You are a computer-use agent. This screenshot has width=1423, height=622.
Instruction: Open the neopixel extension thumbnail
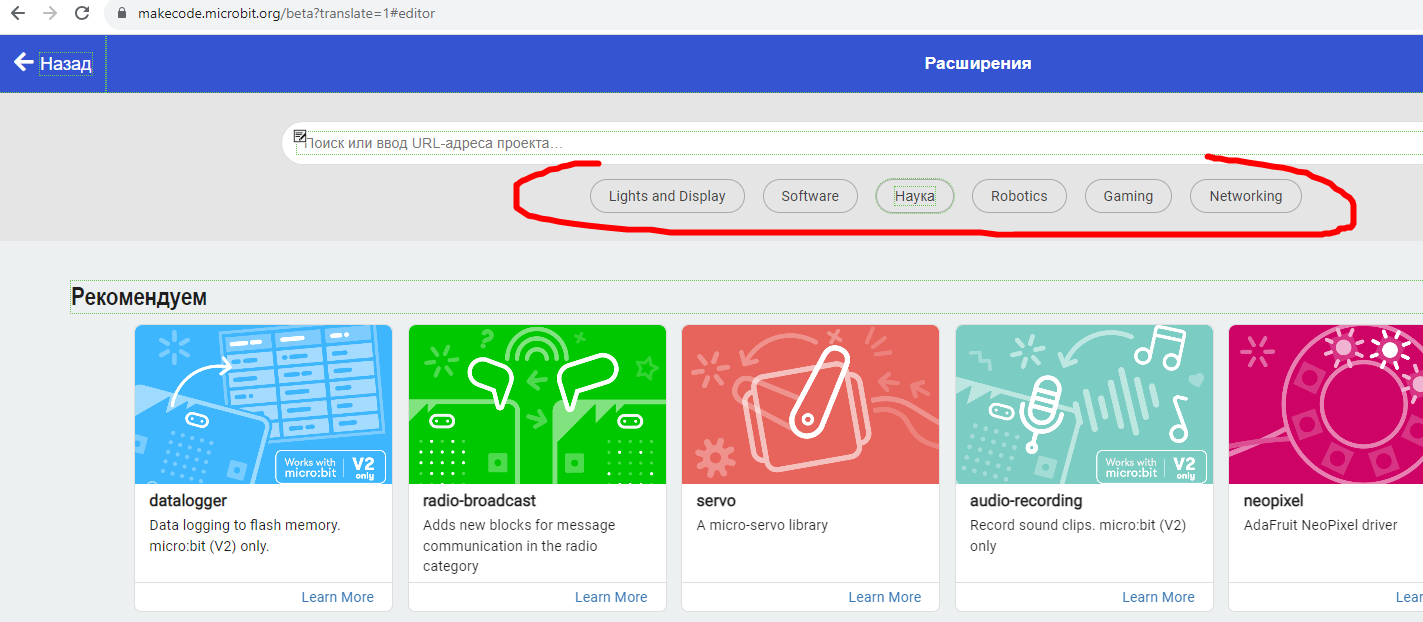(x=1330, y=404)
